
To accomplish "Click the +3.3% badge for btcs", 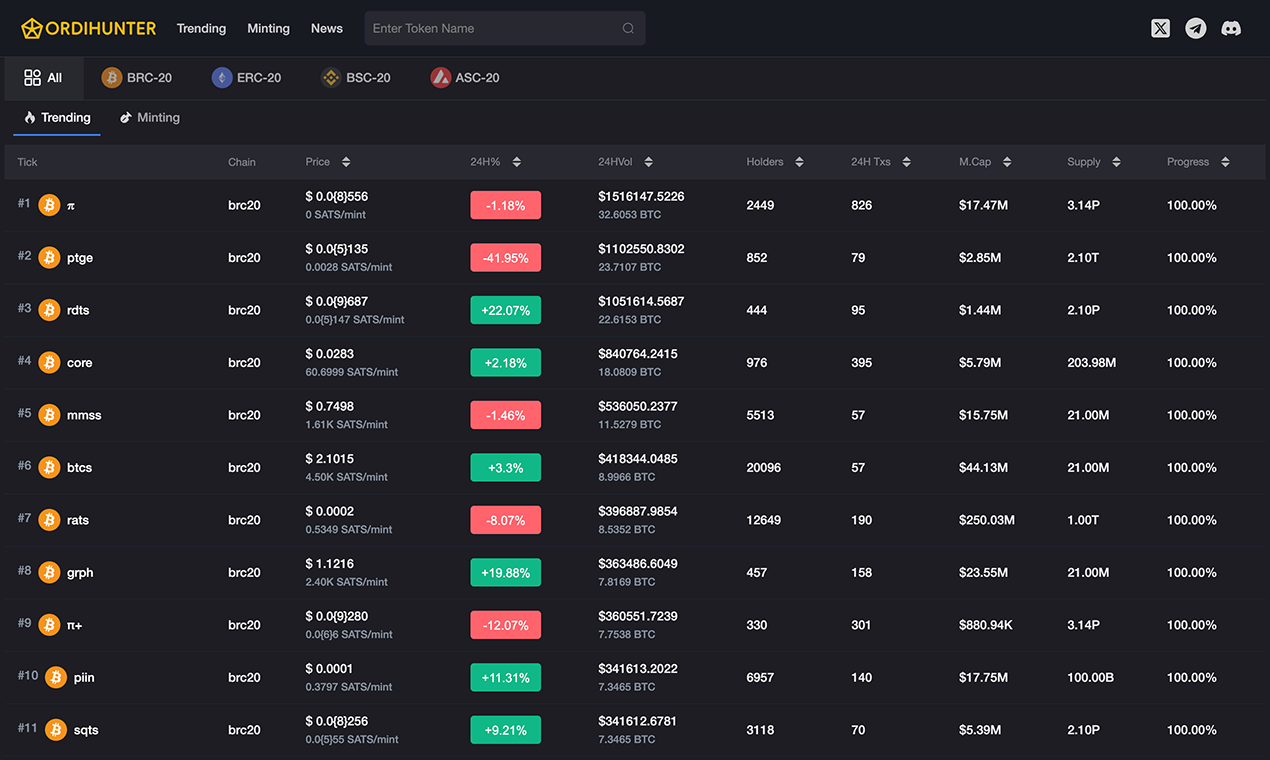I will click(x=505, y=467).
